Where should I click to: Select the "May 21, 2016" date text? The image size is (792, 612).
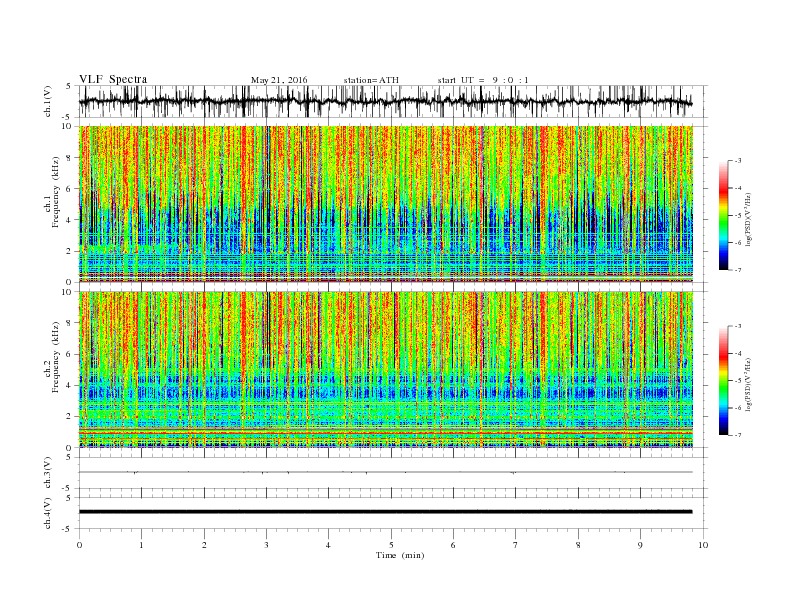tap(279, 80)
